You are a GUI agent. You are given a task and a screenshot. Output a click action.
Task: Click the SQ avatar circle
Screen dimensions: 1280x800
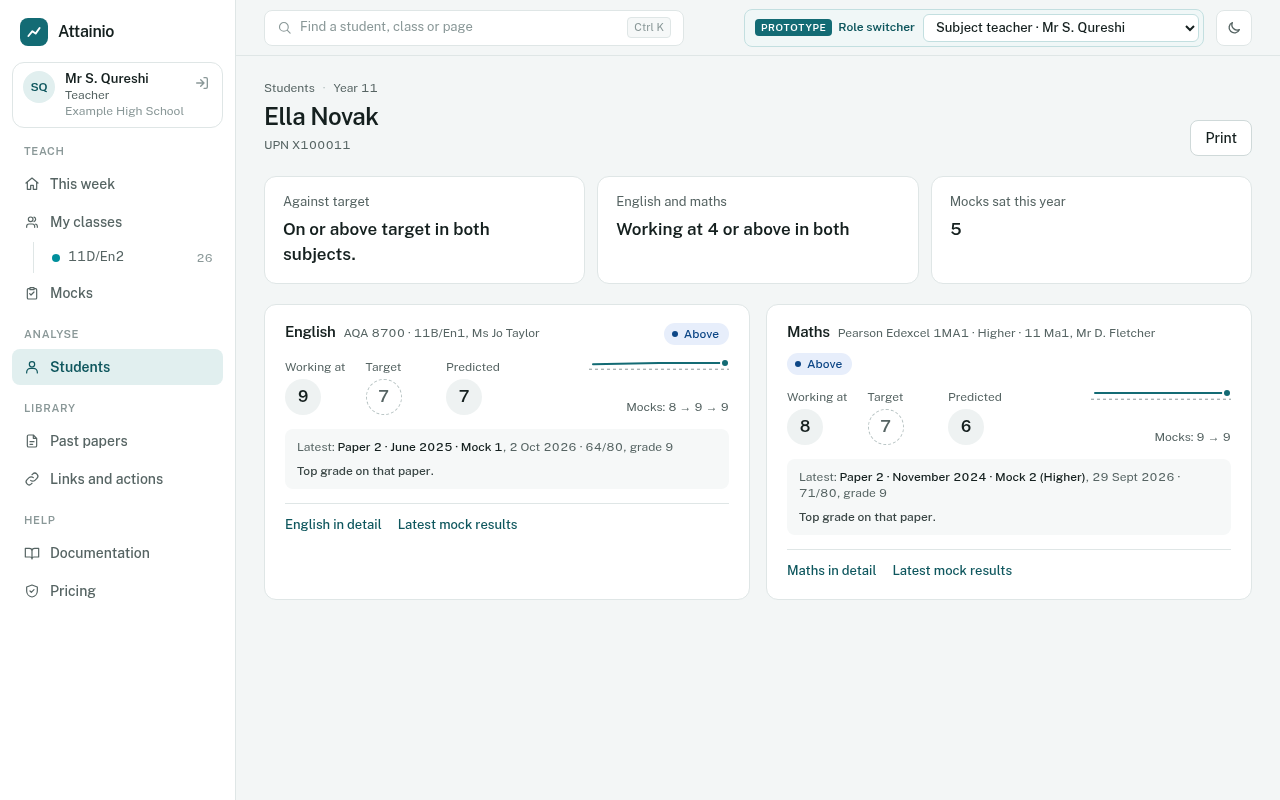[x=39, y=87]
